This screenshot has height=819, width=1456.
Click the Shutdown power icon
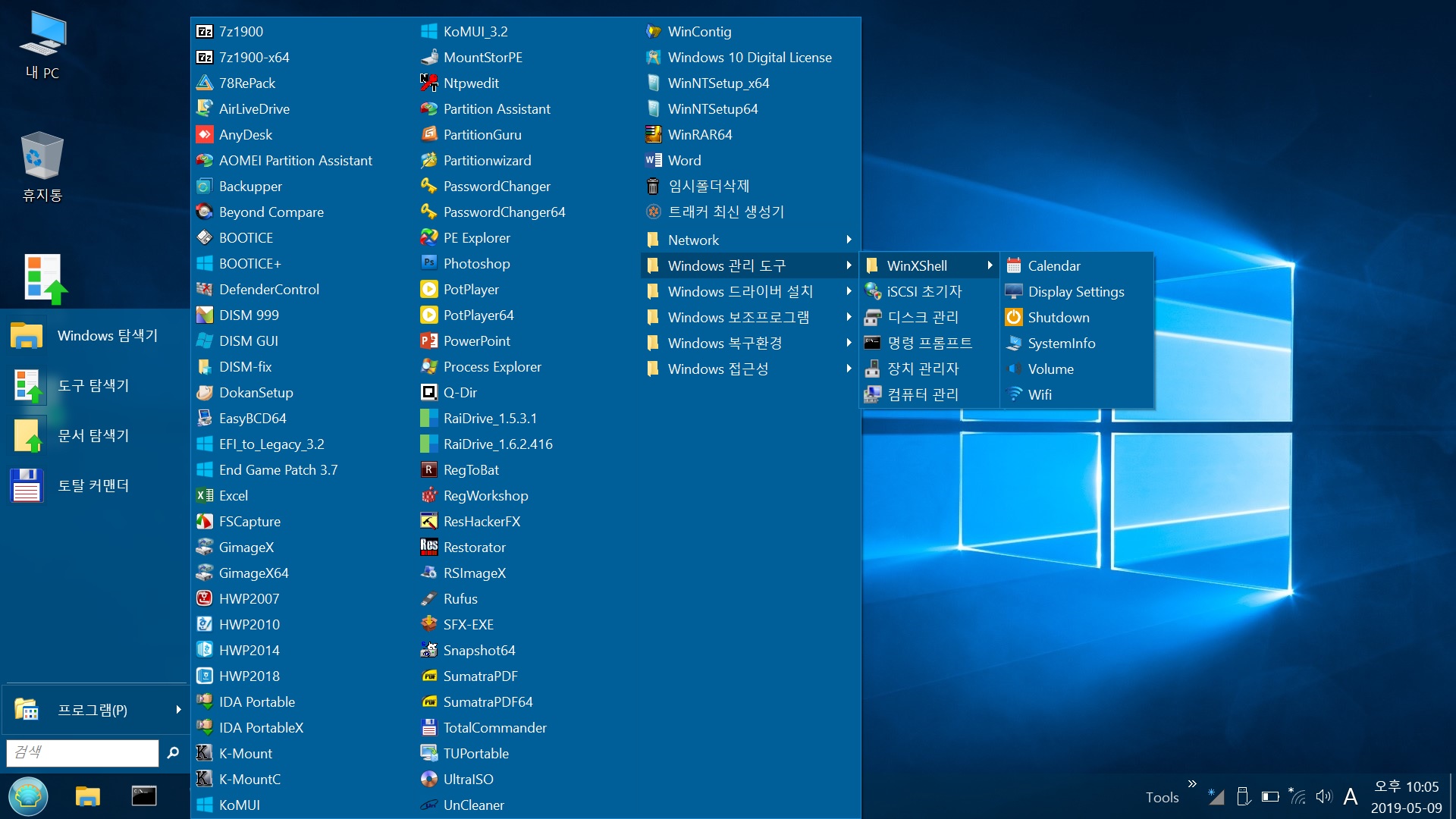click(1014, 317)
